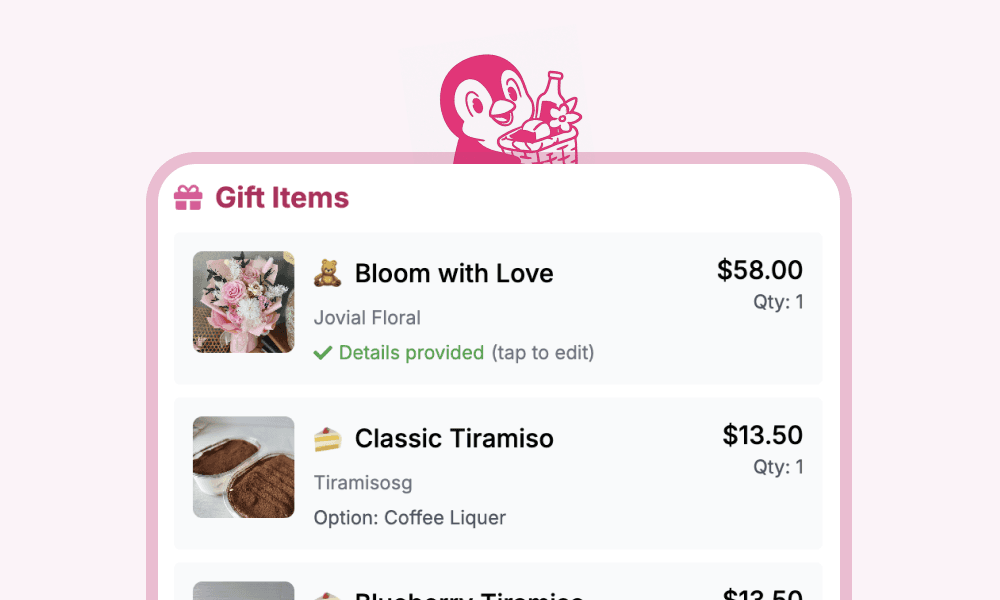Click the cake emoji on the Blueberry item

click(x=327, y=596)
